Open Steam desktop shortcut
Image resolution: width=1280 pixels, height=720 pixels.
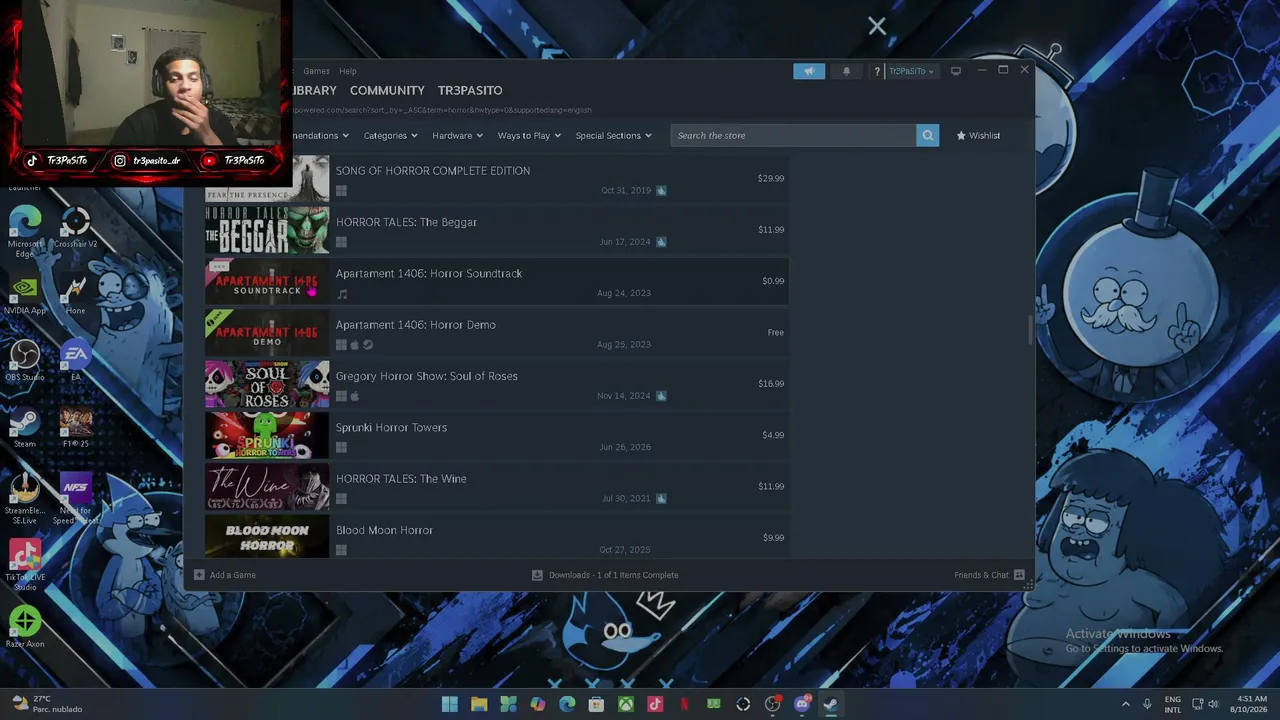(x=25, y=428)
